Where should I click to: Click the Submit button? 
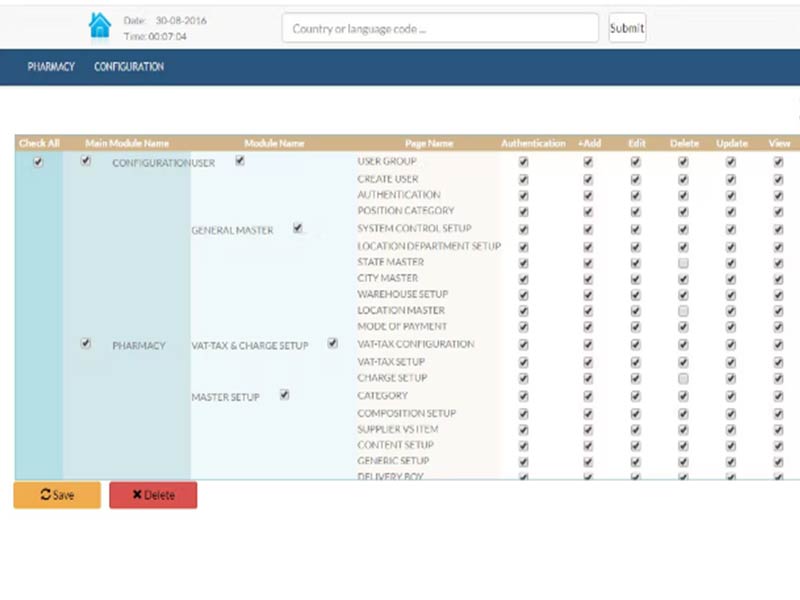coord(627,28)
